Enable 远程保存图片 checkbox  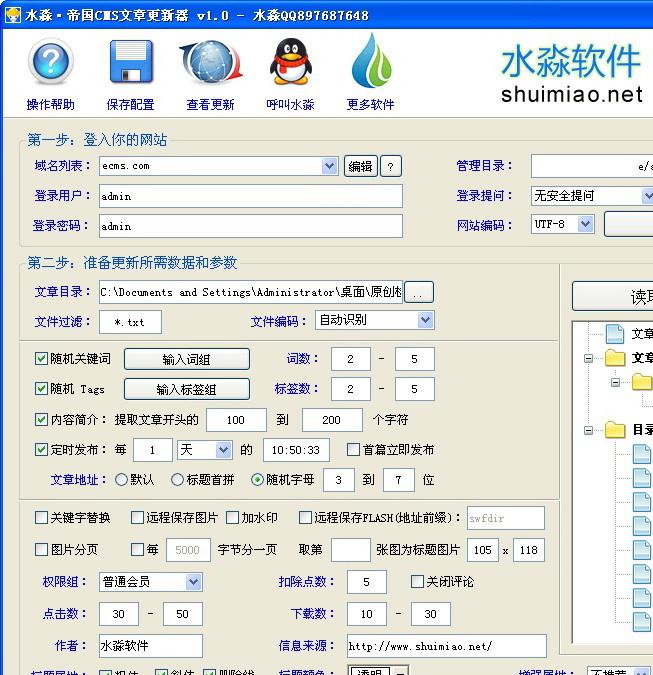point(137,517)
